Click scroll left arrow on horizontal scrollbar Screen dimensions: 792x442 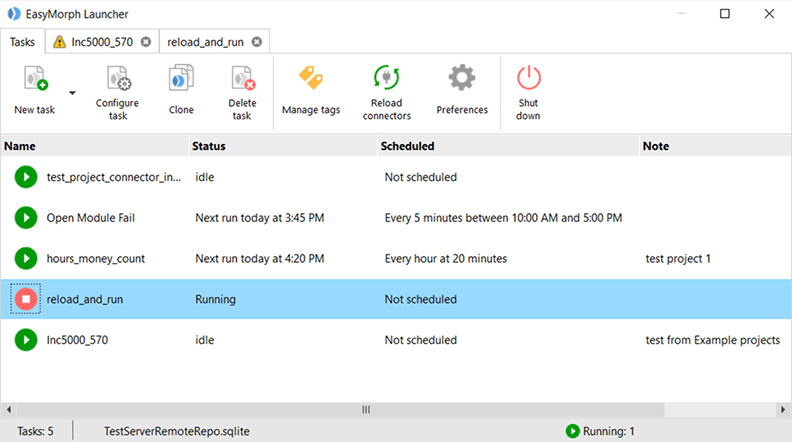pos(8,409)
